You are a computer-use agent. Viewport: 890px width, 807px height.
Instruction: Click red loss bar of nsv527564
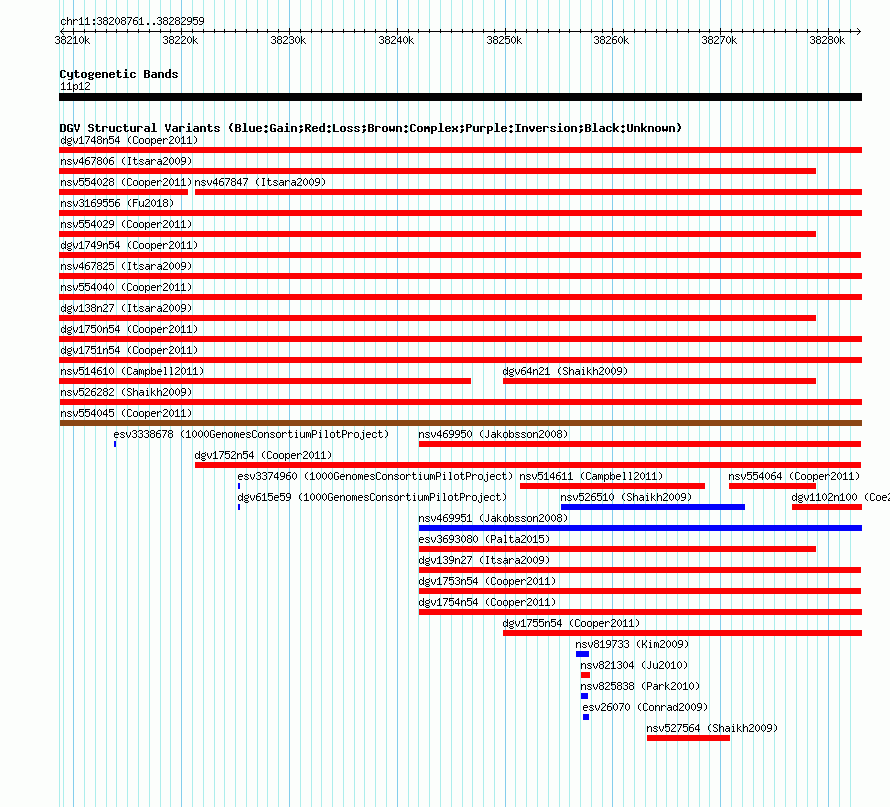(689, 738)
